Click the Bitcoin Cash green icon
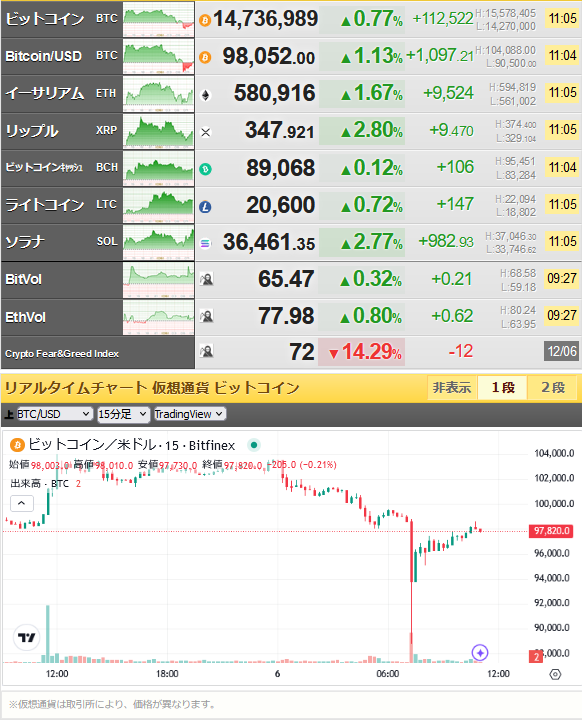This screenshot has width=582, height=721. pyautogui.click(x=205, y=169)
